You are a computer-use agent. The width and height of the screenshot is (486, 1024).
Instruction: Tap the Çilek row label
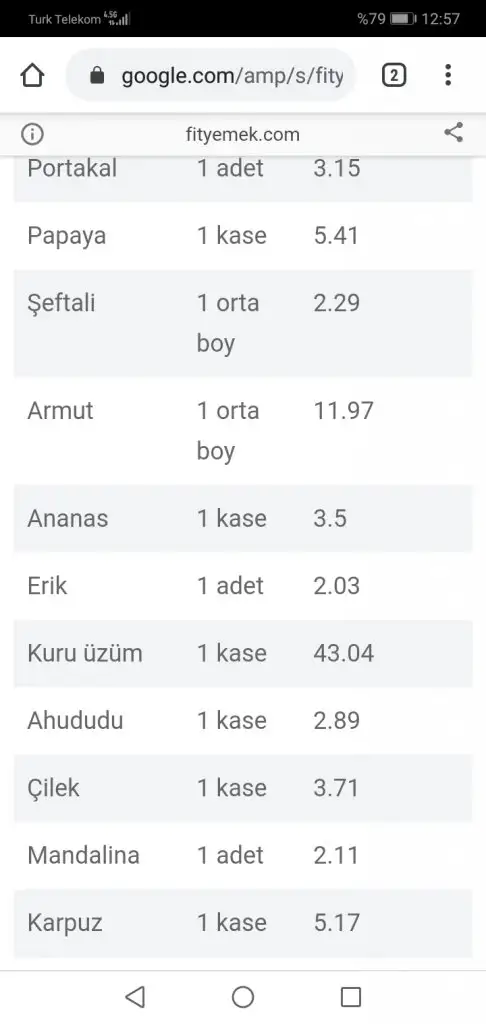pos(53,788)
